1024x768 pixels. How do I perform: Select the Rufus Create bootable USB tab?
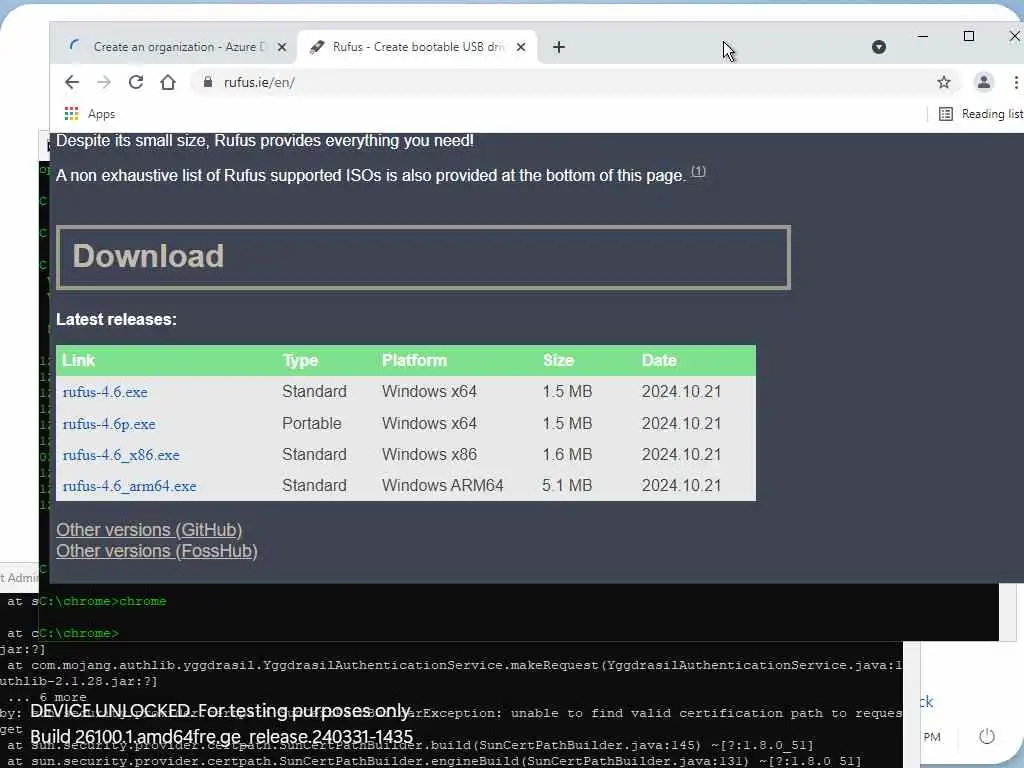418,47
